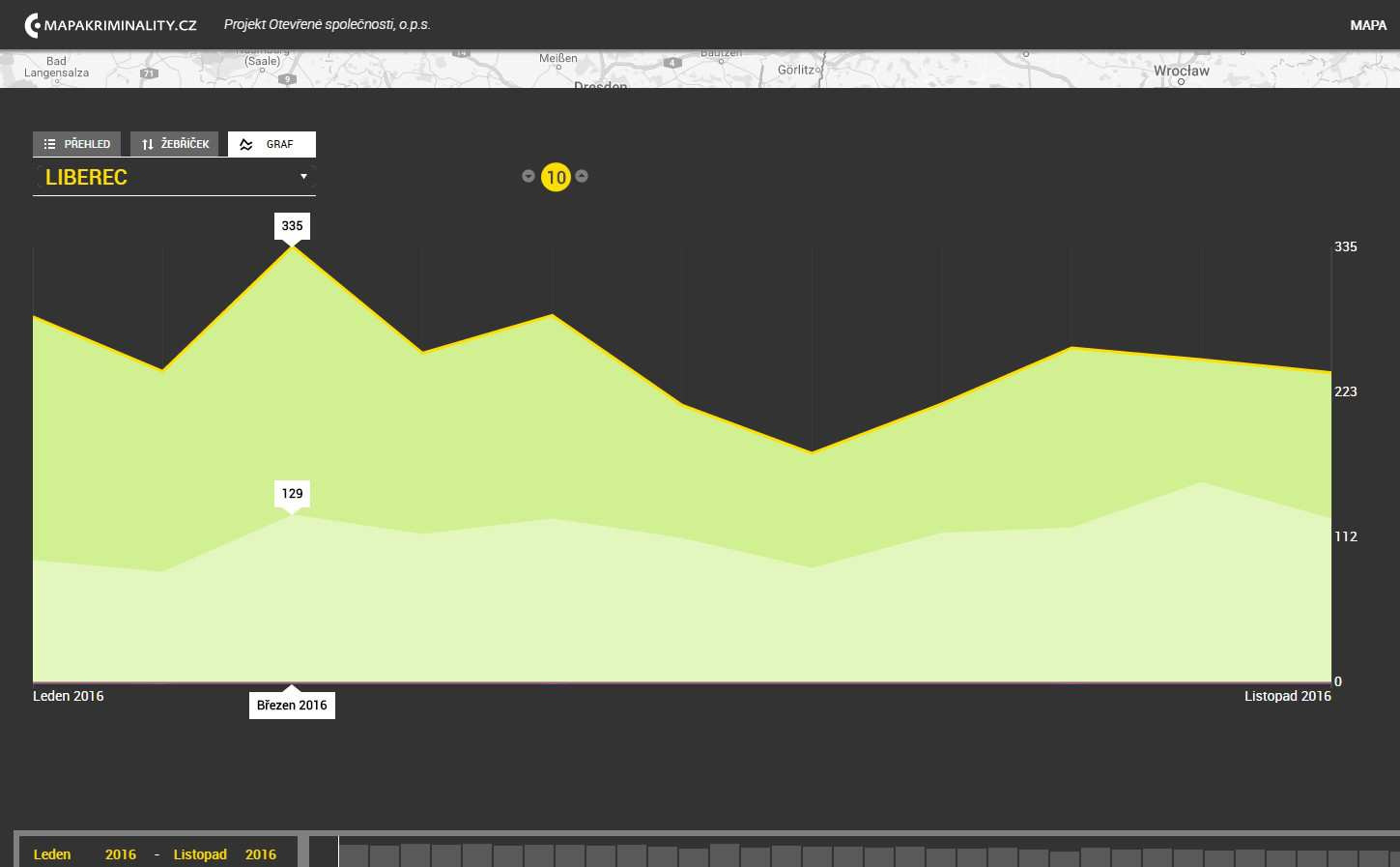Viewport: 1400px width, 867px height.
Task: Click the Görlitz label on the map strip
Action: (796, 70)
